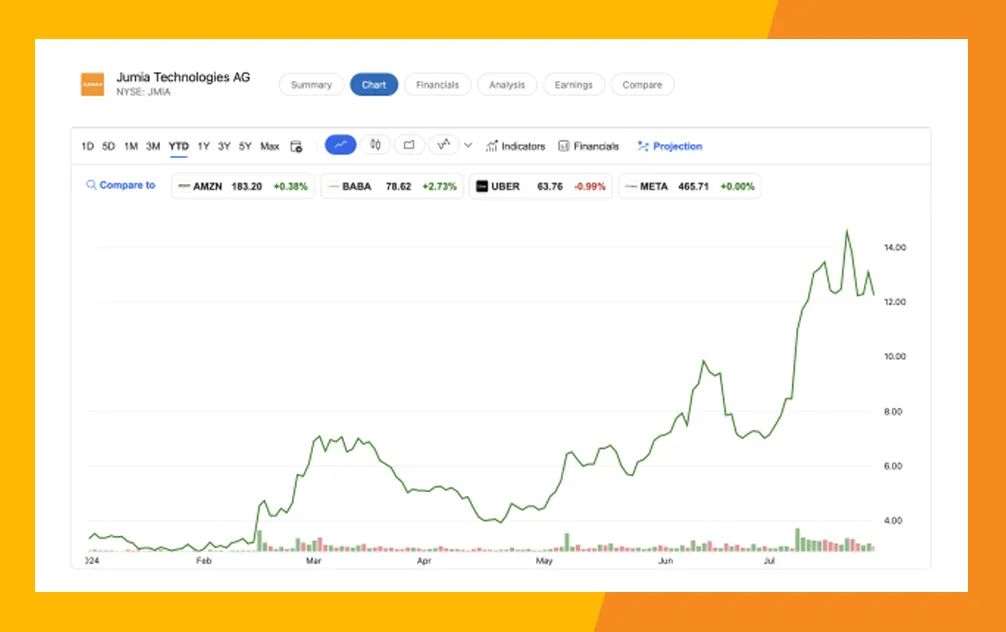This screenshot has height=632, width=1006.
Task: Toggle the Projection feature
Action: 670,146
